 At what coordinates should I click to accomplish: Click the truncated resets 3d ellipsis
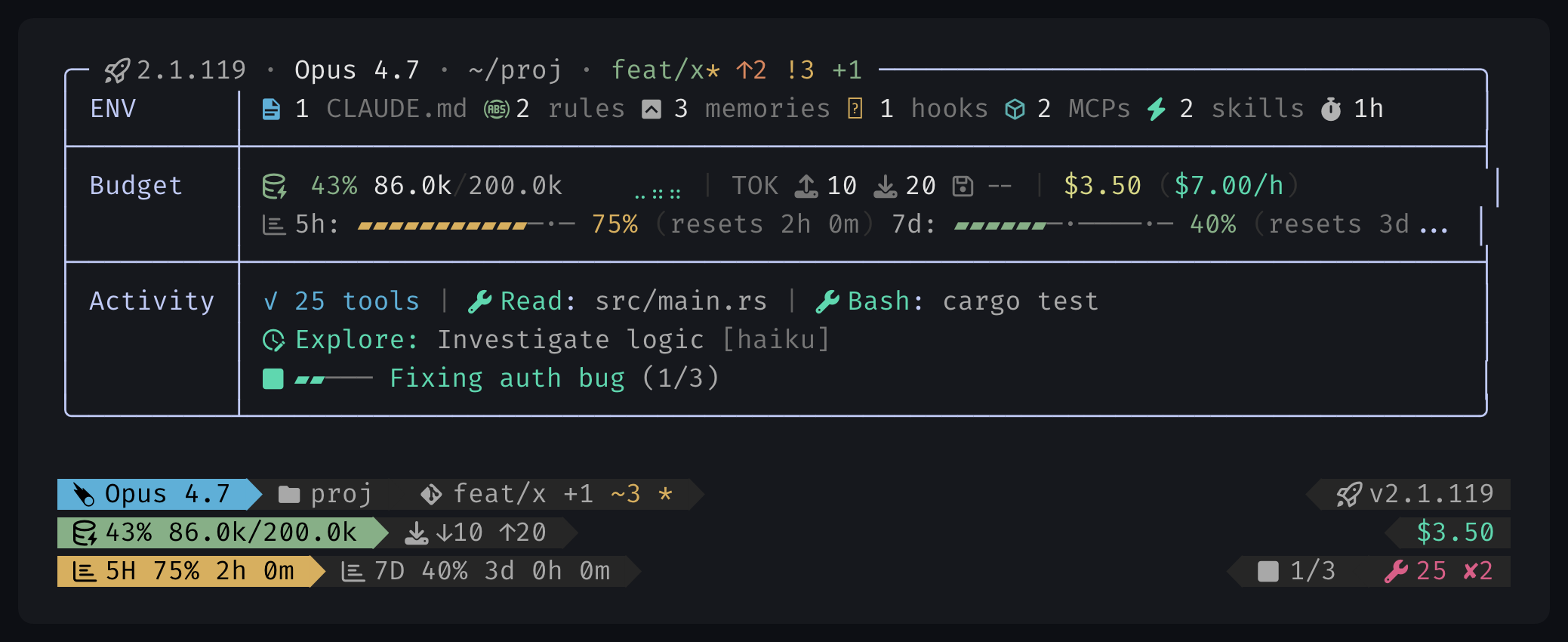coord(1434,225)
